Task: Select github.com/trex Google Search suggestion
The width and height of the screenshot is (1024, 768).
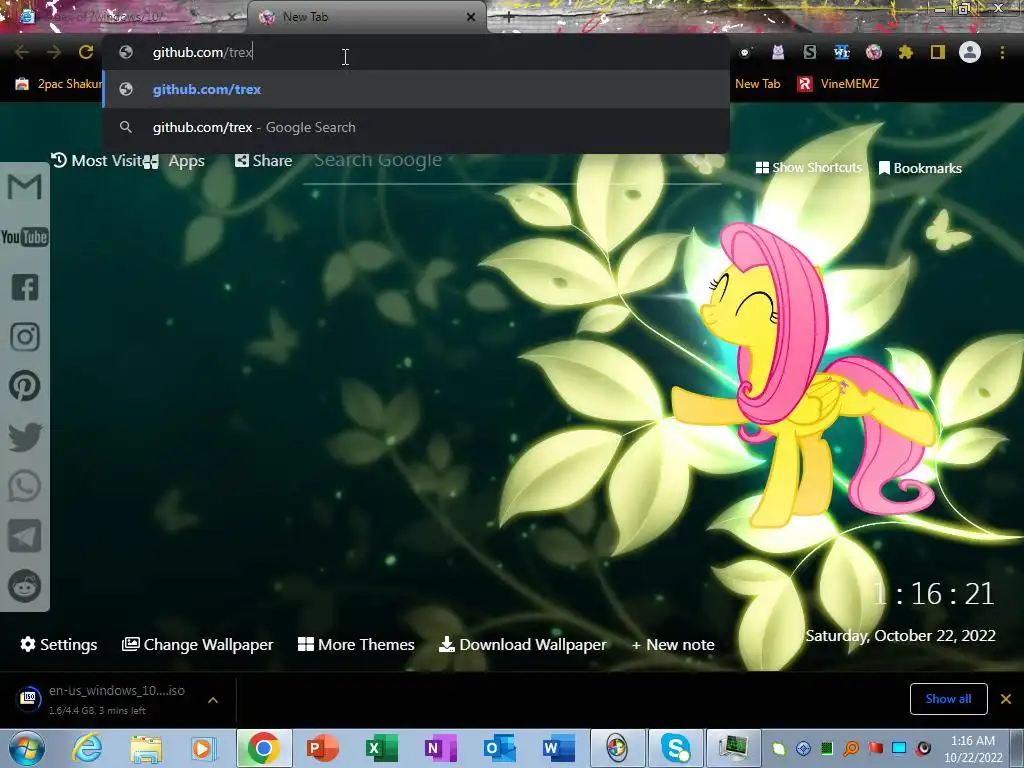Action: click(x=417, y=127)
